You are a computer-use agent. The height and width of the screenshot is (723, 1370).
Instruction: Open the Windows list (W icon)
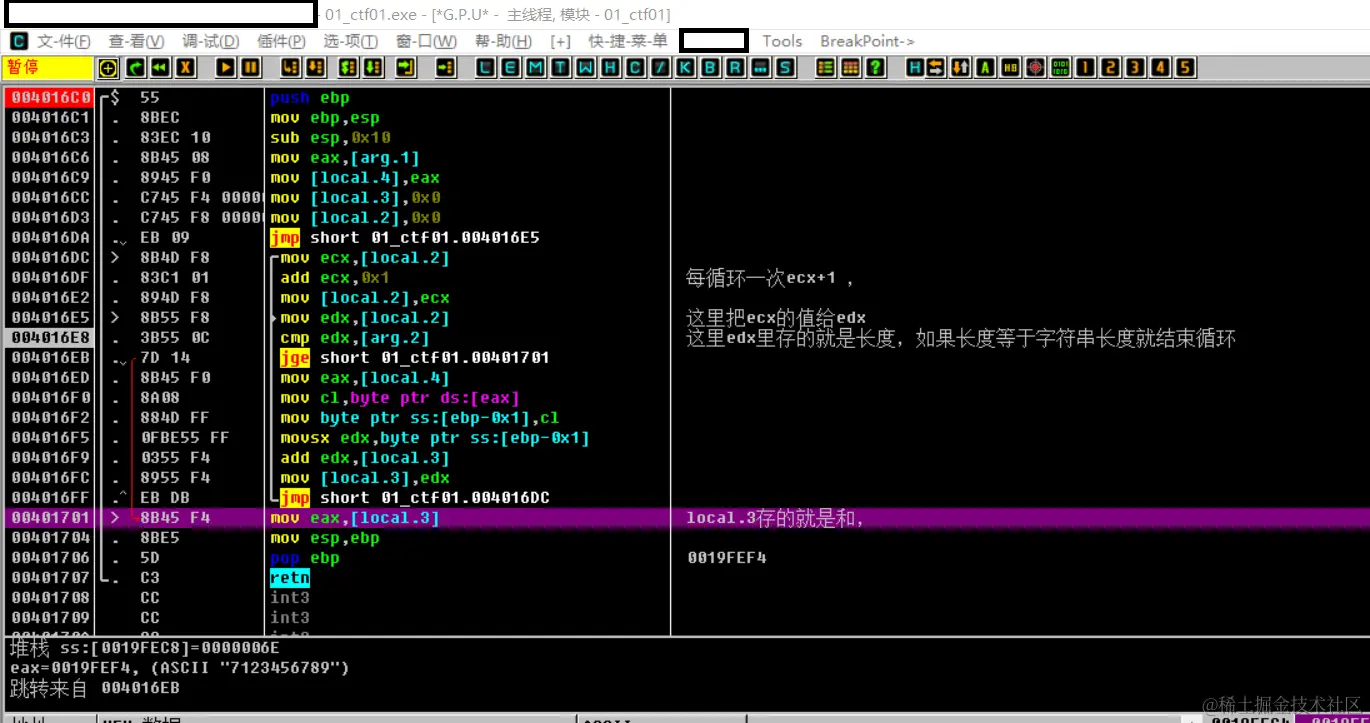point(586,68)
